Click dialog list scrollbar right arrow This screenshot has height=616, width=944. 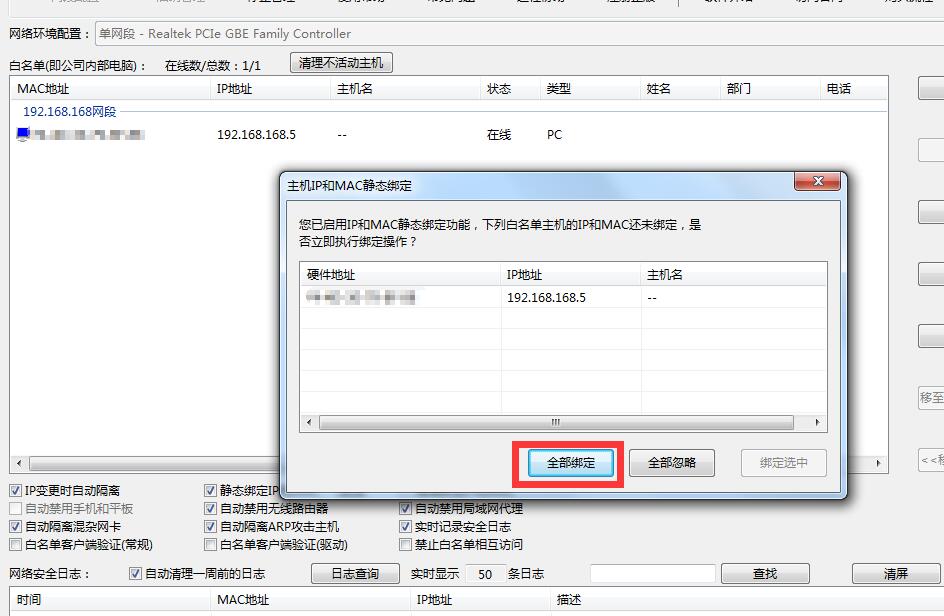click(x=817, y=422)
